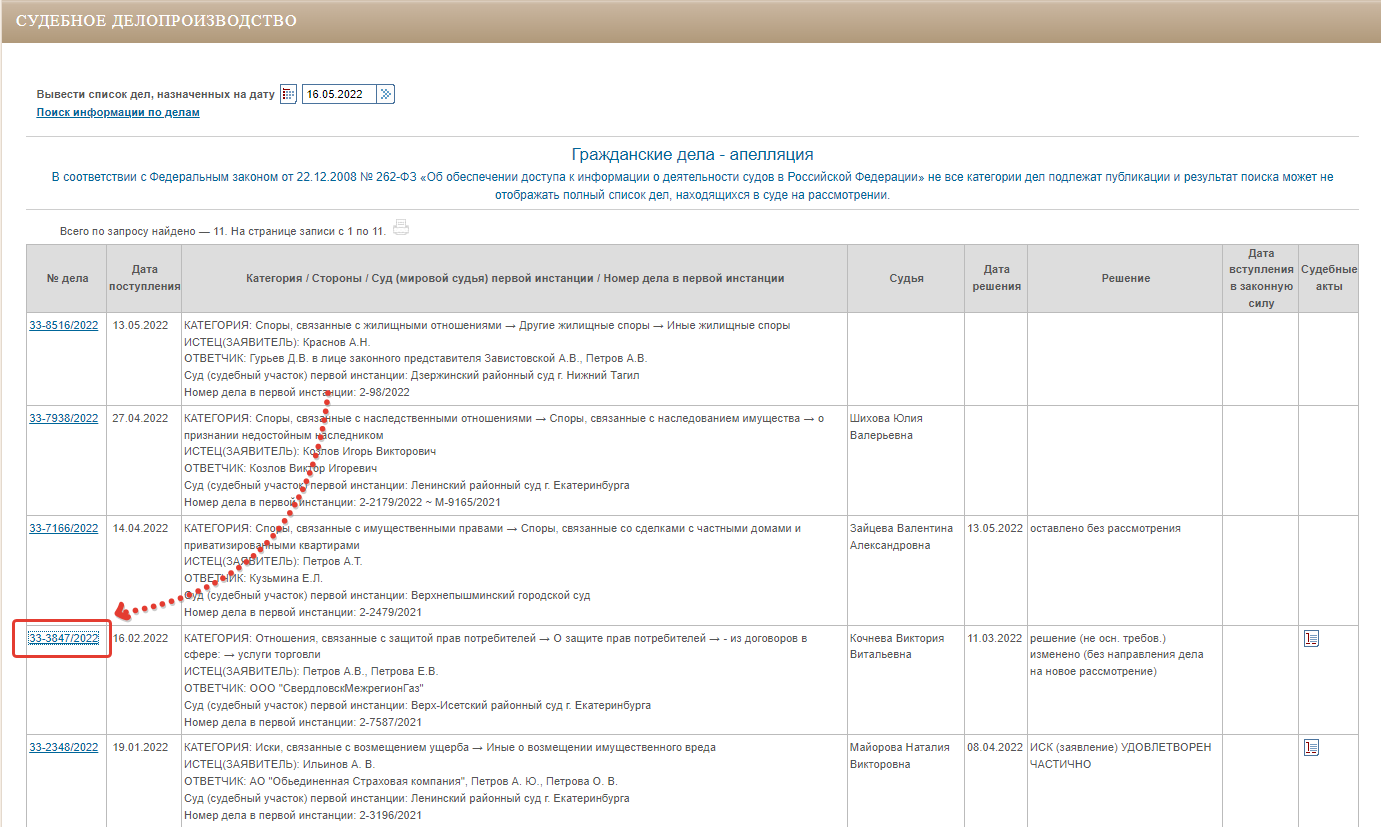The image size is (1381, 827).
Task: Click the decision date '08.04.2022'
Action: pos(995,747)
